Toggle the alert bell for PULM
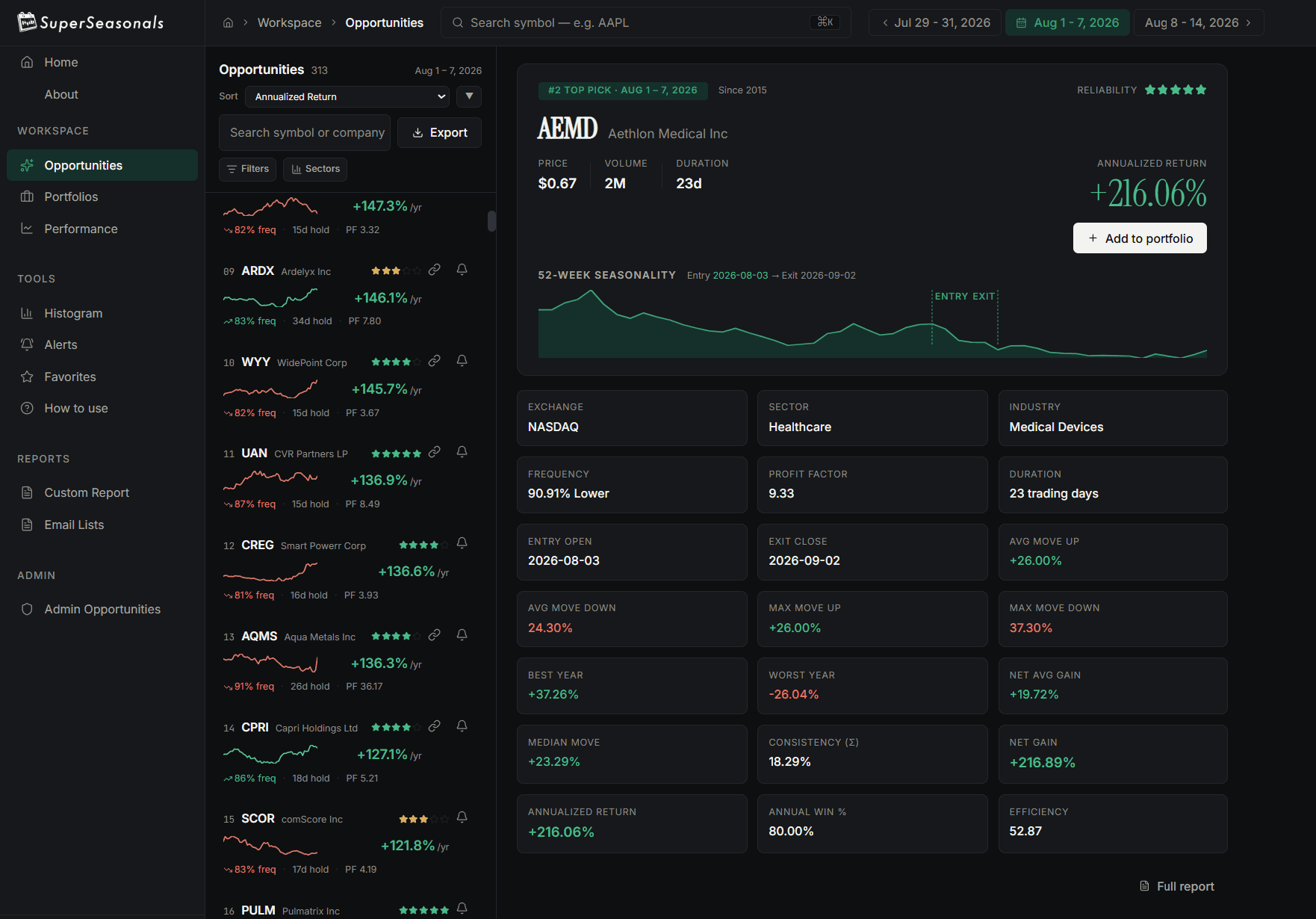Image resolution: width=1316 pixels, height=919 pixels. tap(462, 909)
